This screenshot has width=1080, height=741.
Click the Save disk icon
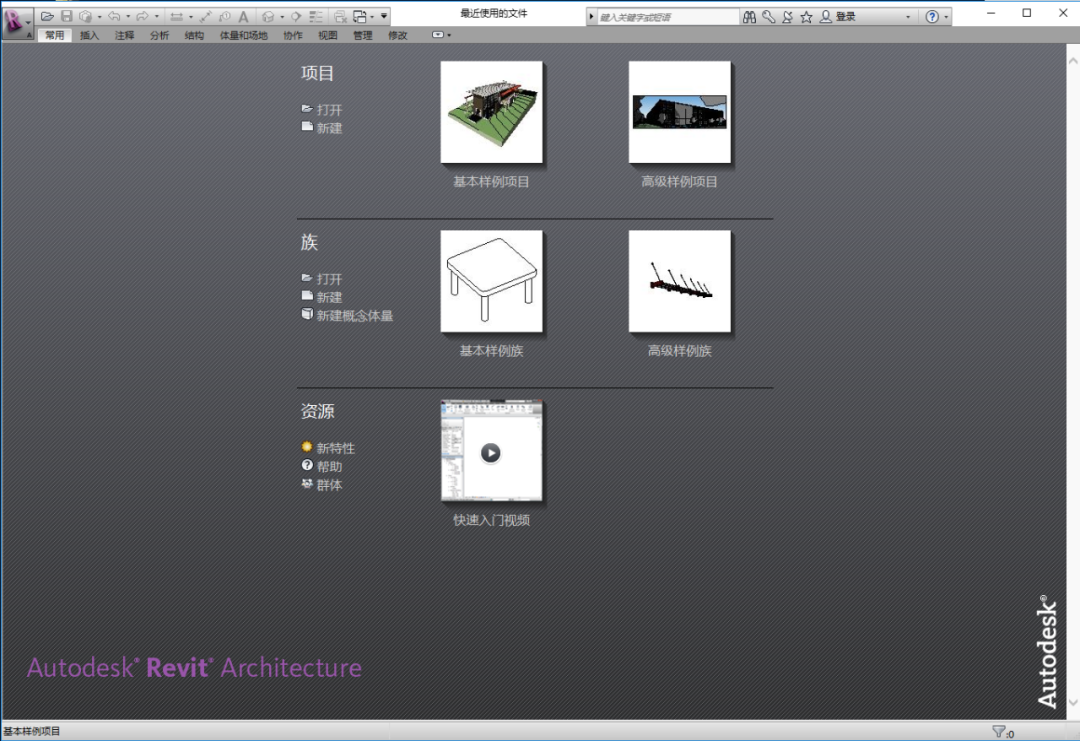(67, 16)
